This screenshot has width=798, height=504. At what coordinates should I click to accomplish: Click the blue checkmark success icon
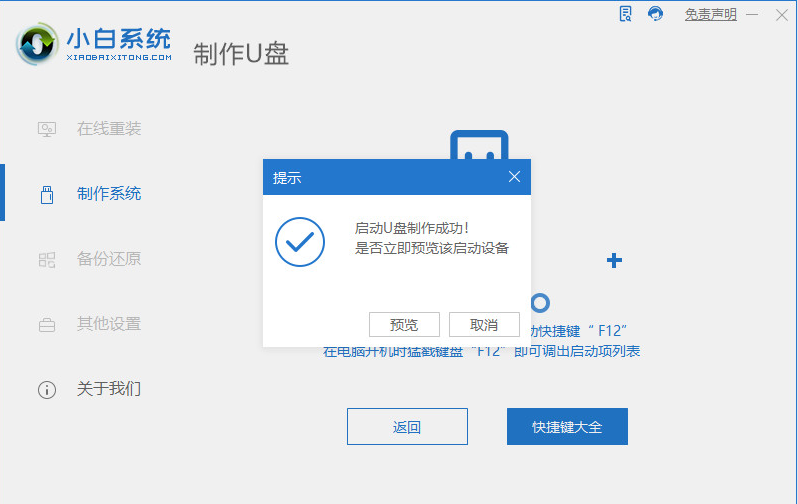(x=299, y=241)
